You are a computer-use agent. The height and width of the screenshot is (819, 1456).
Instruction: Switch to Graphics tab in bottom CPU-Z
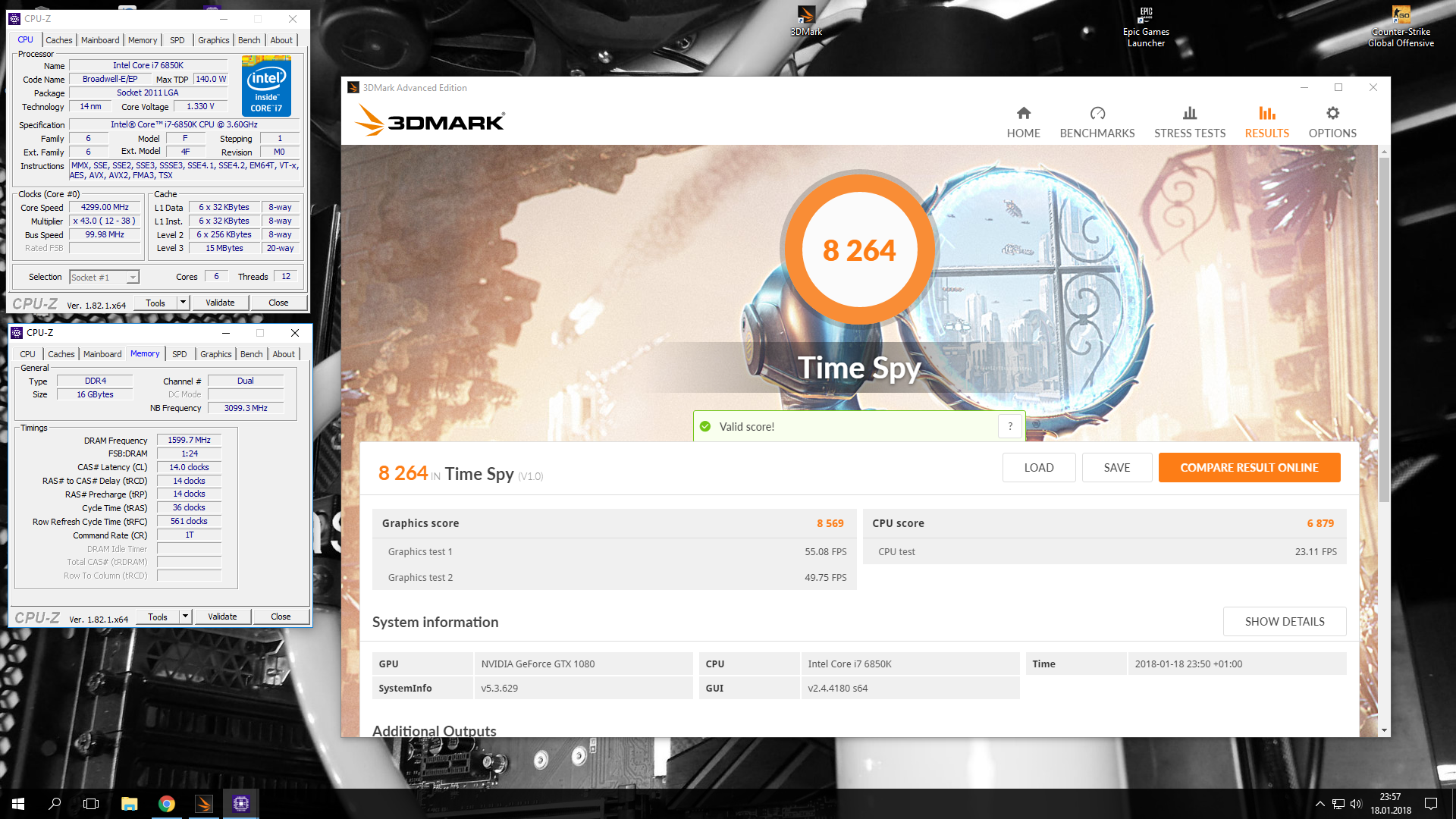215,354
